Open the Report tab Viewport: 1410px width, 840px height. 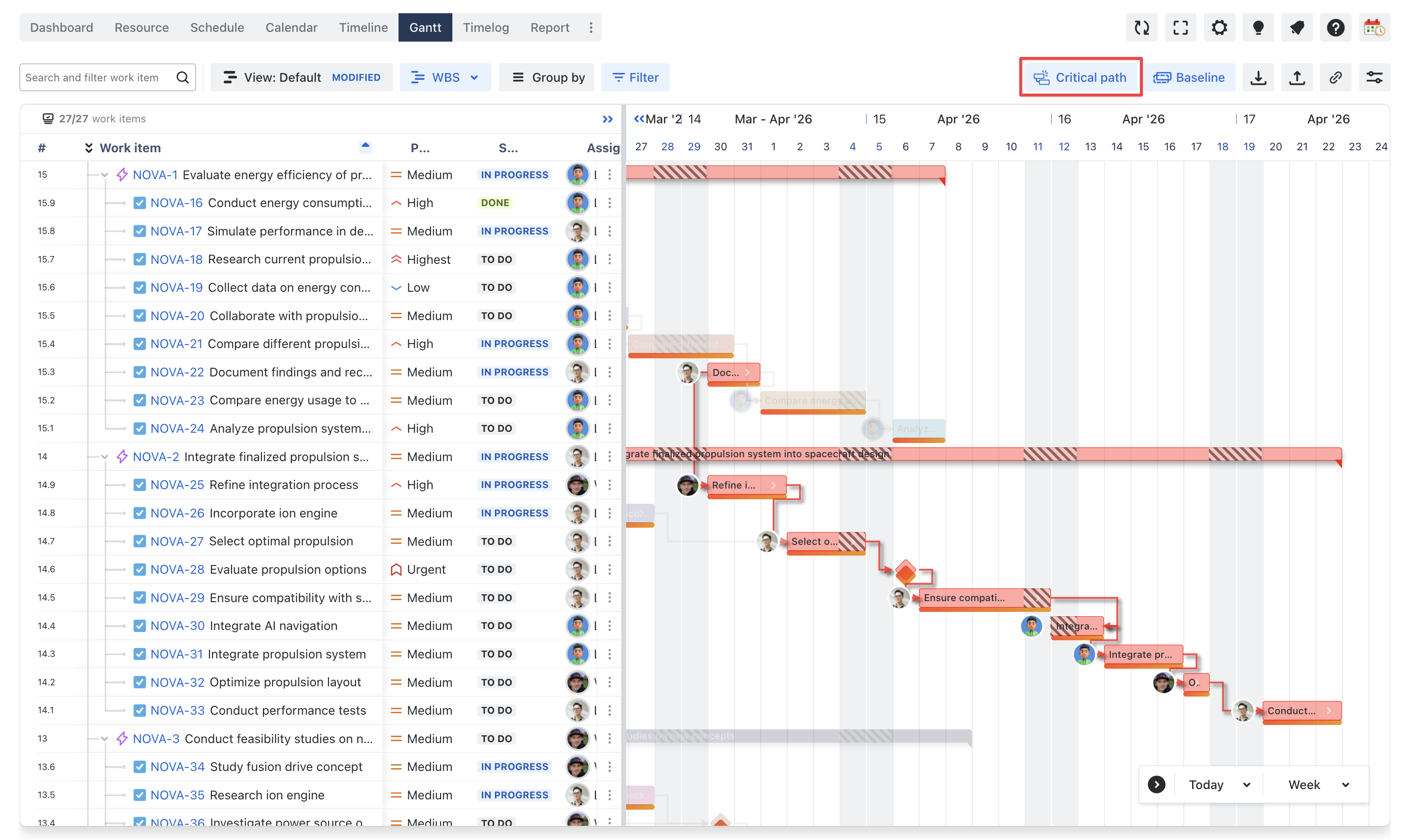click(549, 27)
